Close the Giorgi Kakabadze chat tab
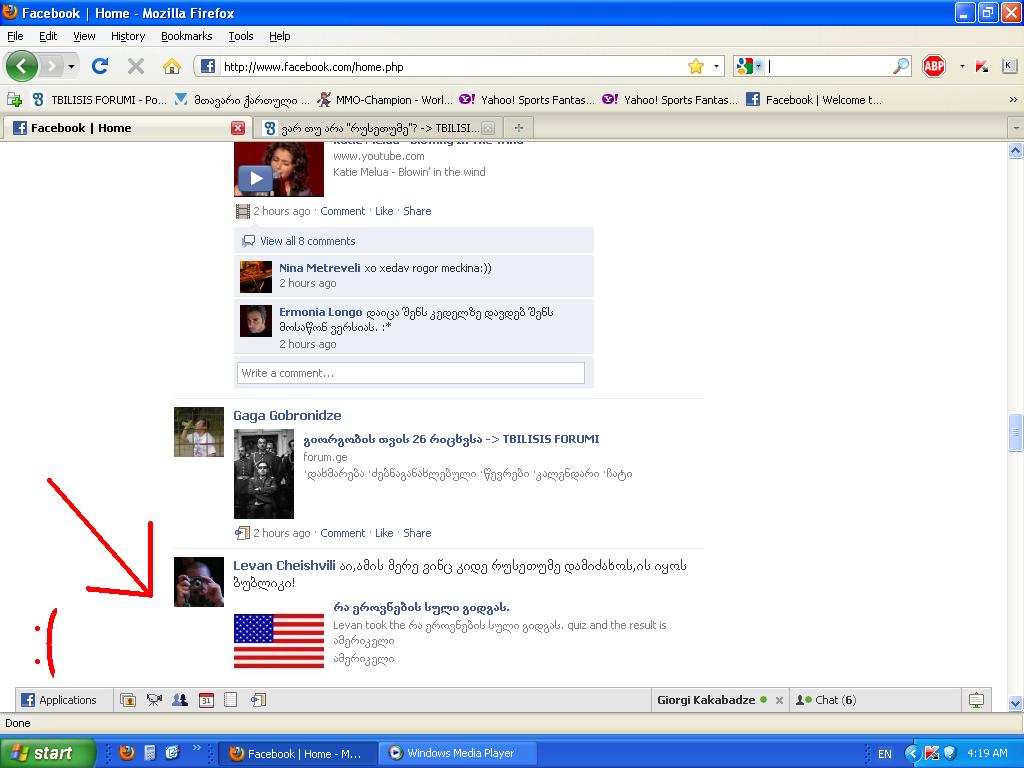1024x768 pixels. click(779, 700)
